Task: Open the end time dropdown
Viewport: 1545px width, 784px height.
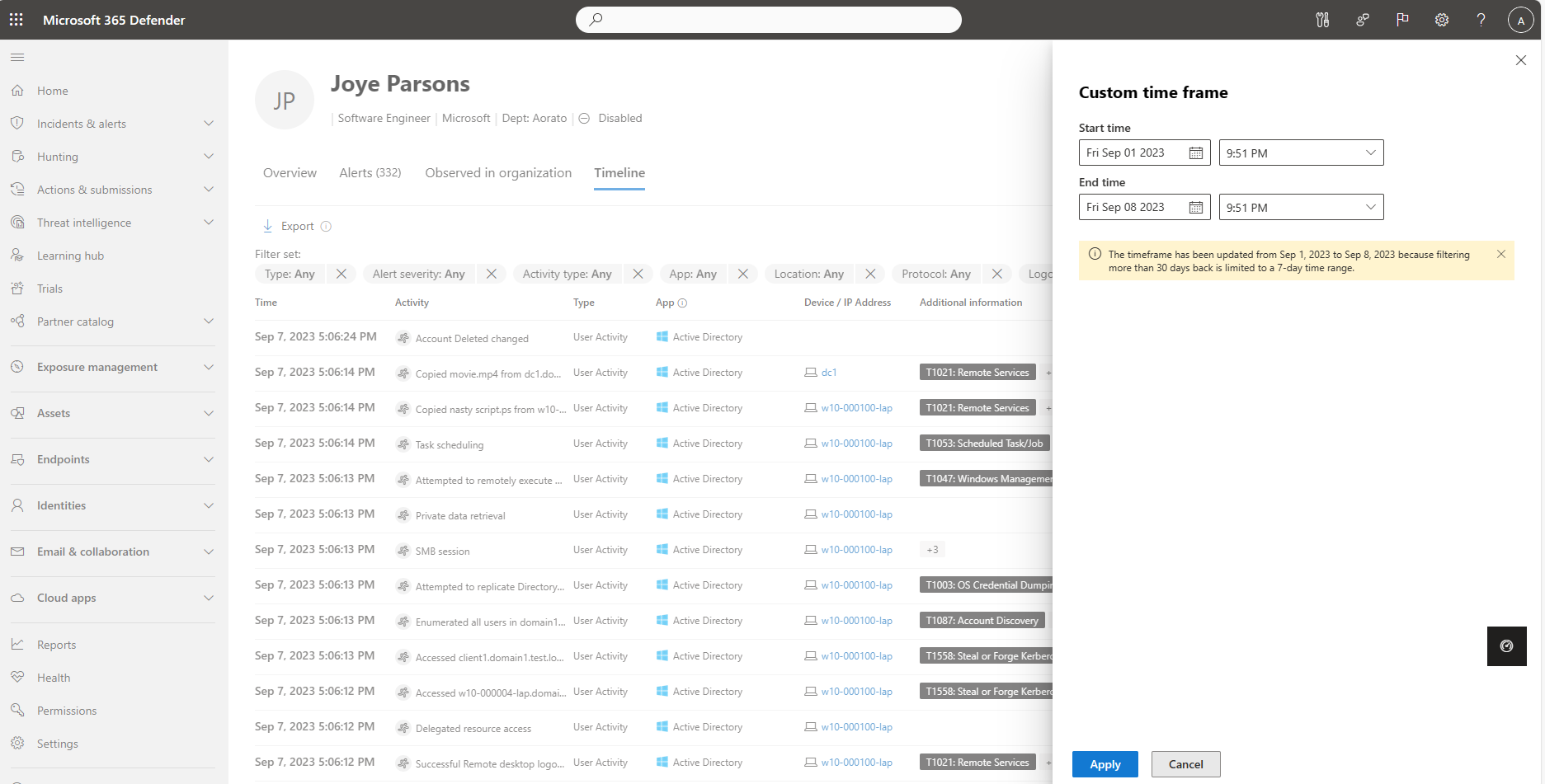Action: pyautogui.click(x=1369, y=208)
